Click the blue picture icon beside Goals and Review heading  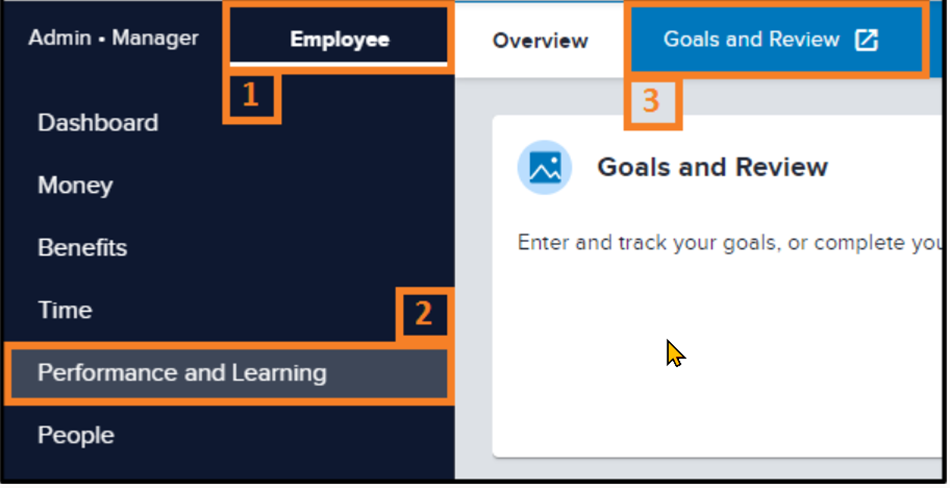(x=545, y=167)
